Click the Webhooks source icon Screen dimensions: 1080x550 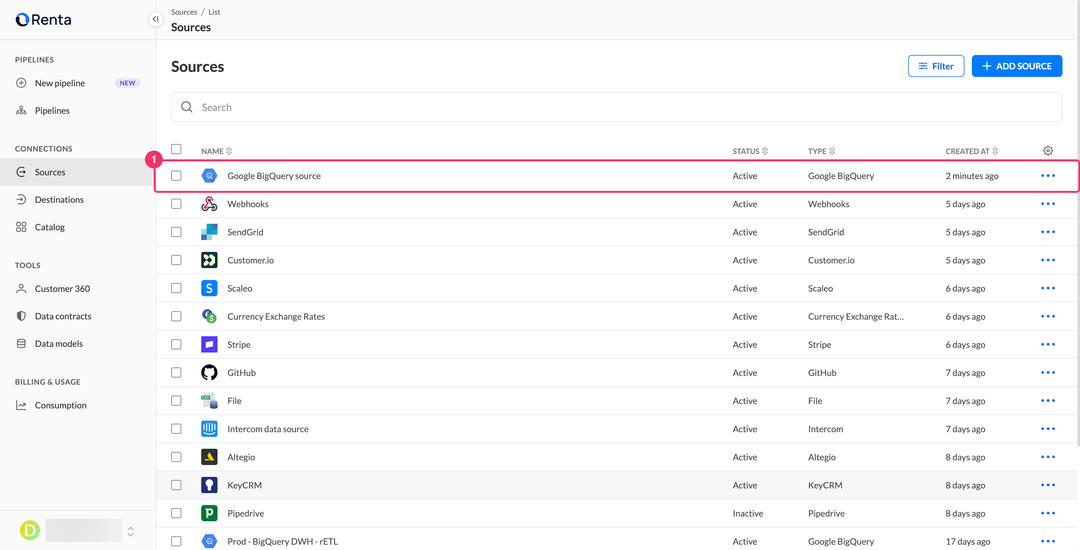tap(209, 204)
